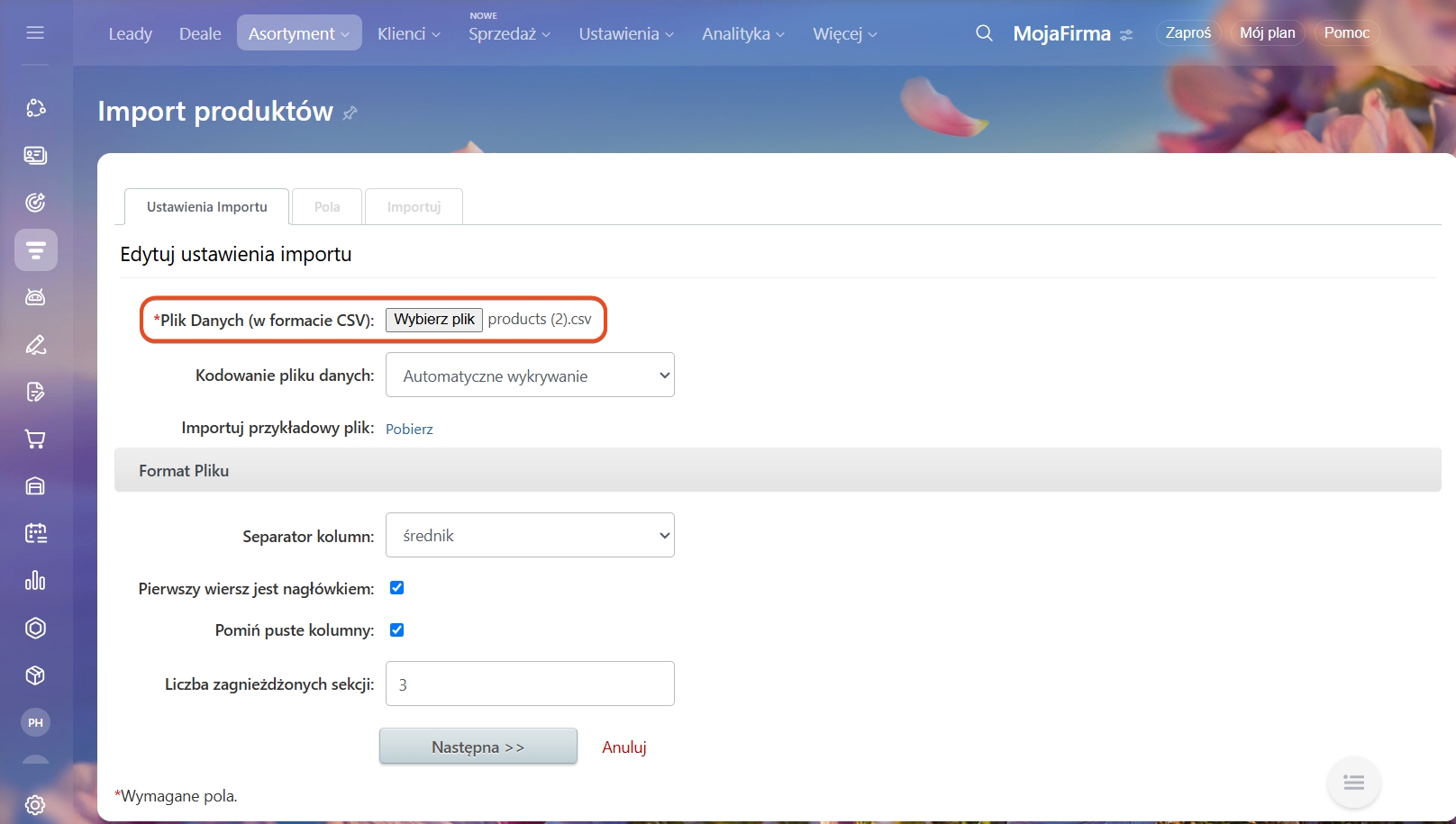Click the Liczba zagnieżdżonych sekcji field
1456x824 pixels.
[530, 684]
